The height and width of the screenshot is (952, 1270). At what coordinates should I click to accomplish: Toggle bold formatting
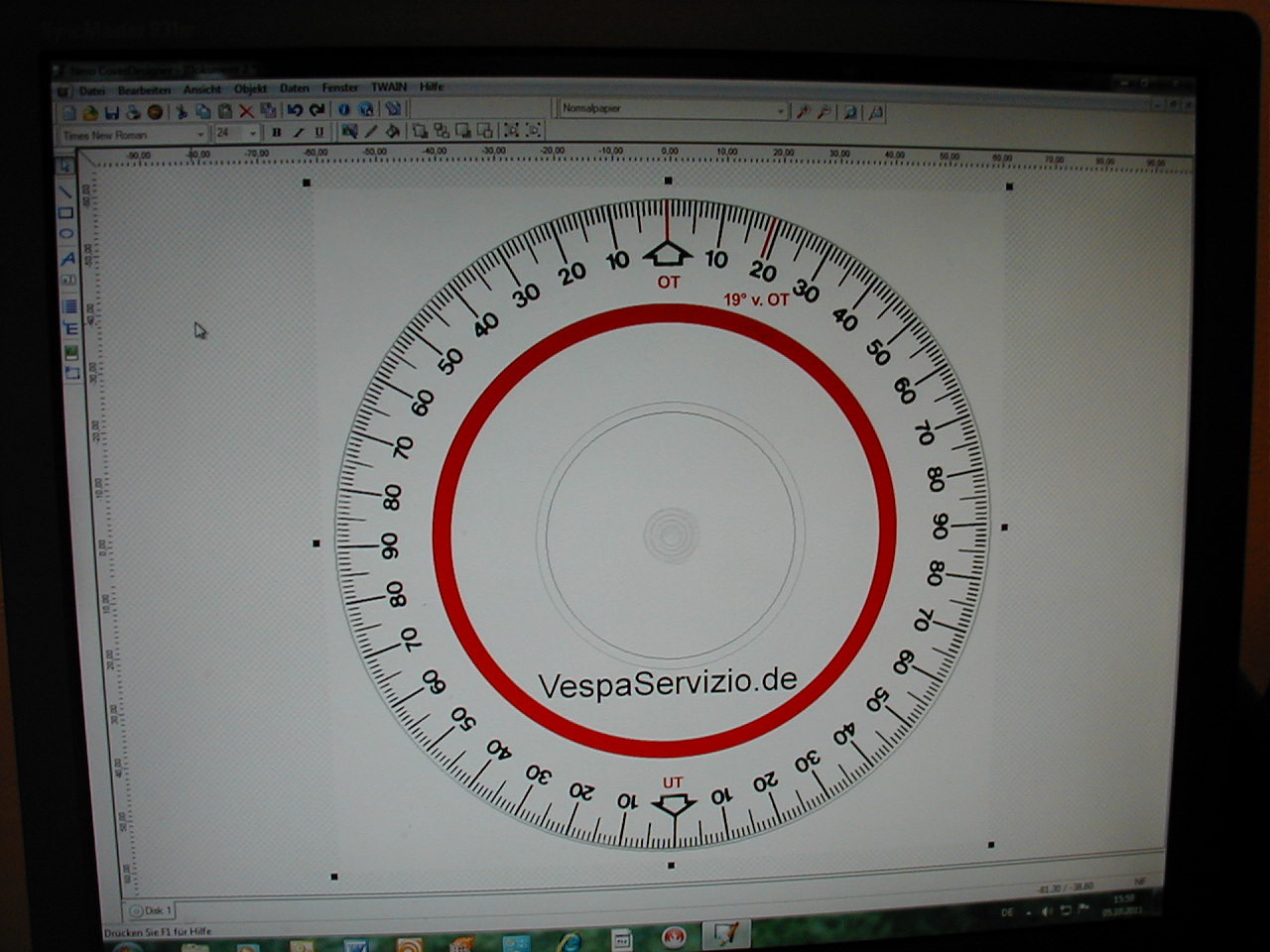[x=276, y=132]
